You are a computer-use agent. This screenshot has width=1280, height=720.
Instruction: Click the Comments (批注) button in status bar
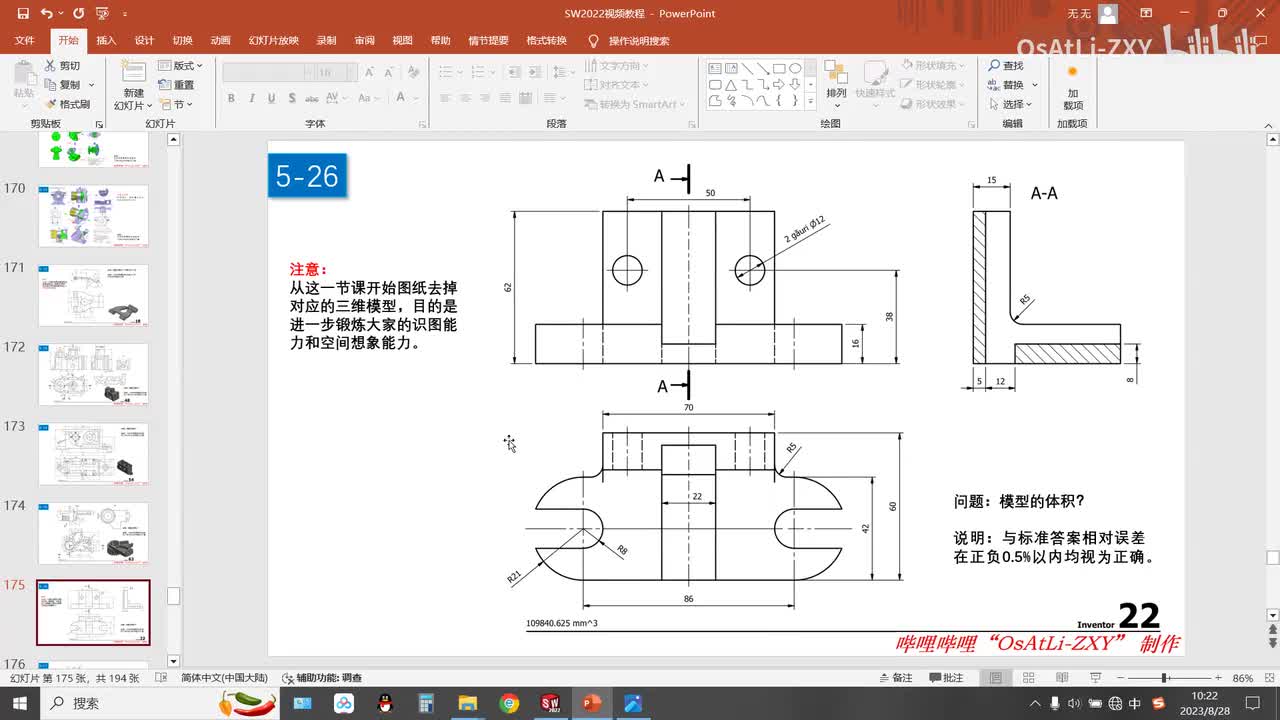pyautogui.click(x=945, y=677)
